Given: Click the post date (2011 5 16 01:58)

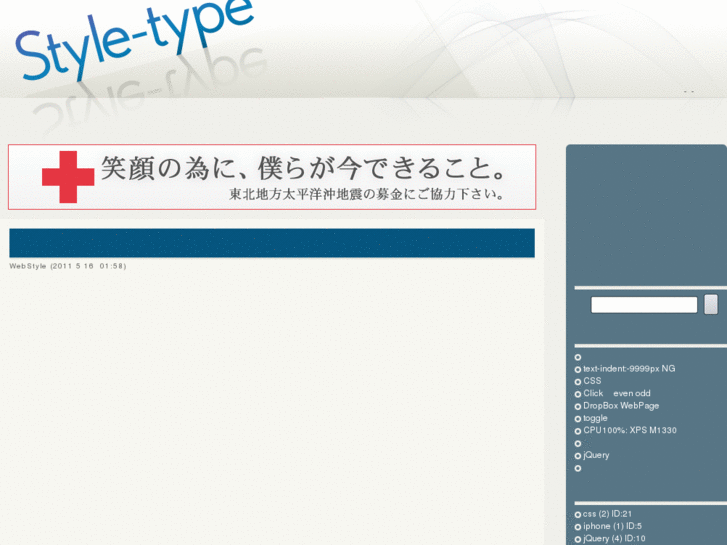Looking at the screenshot, I should click(88, 266).
